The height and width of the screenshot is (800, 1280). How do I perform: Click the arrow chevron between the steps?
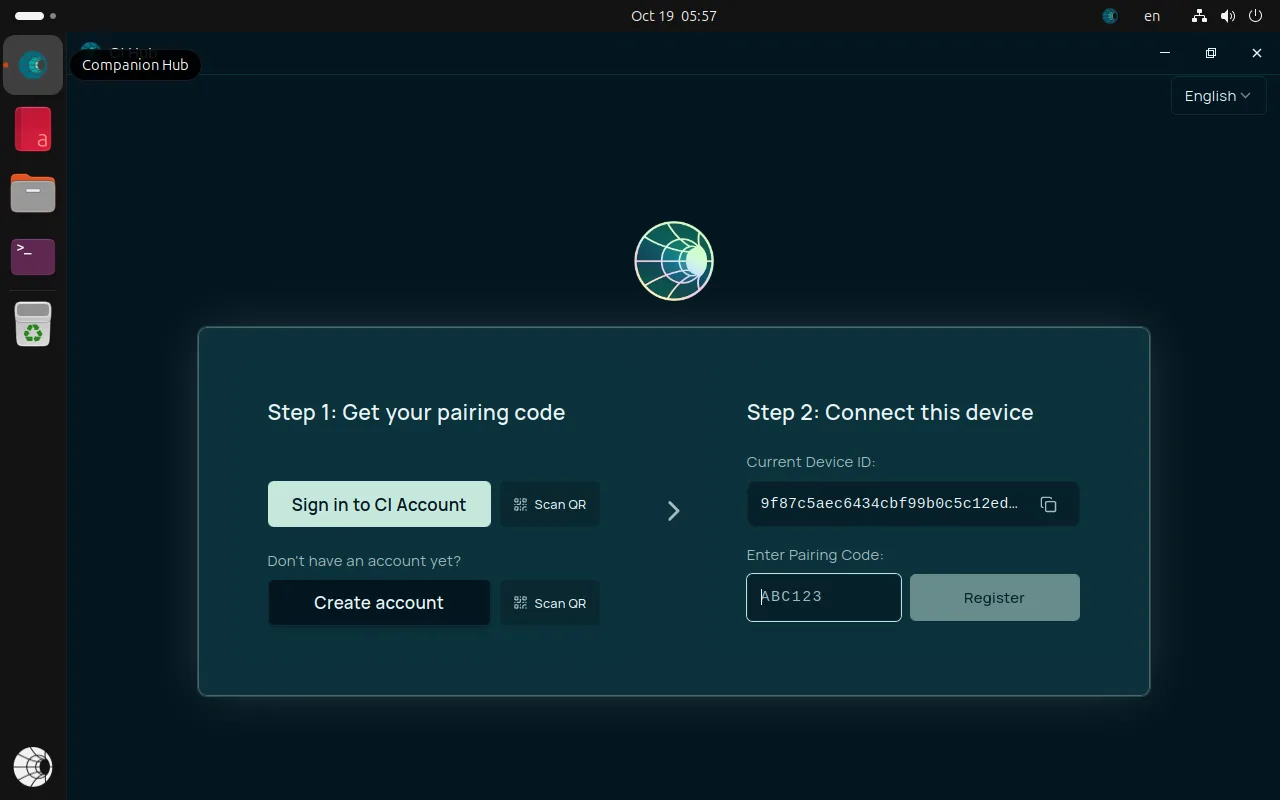point(673,511)
